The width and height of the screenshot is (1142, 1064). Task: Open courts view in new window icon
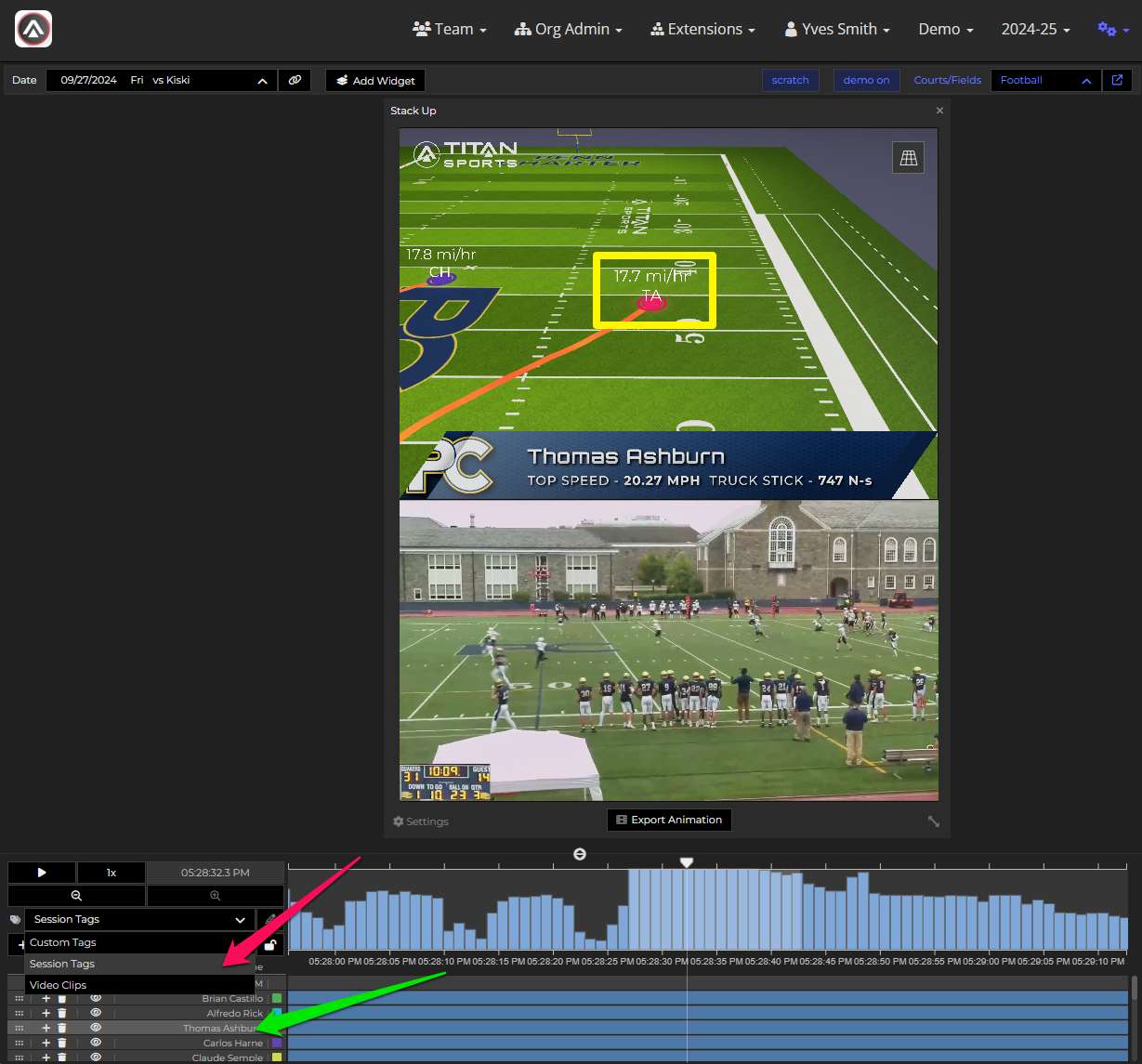[x=1118, y=80]
